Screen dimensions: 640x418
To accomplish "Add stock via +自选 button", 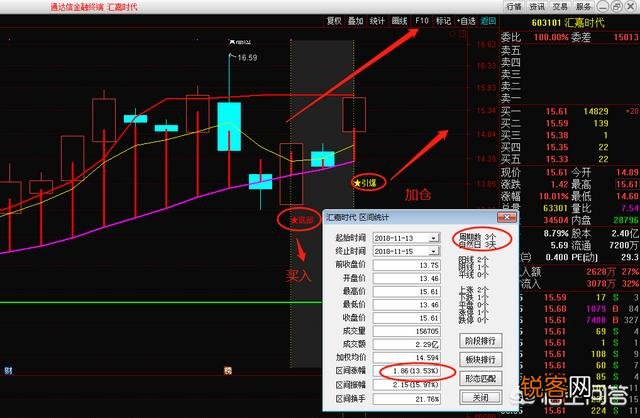I will (x=466, y=20).
